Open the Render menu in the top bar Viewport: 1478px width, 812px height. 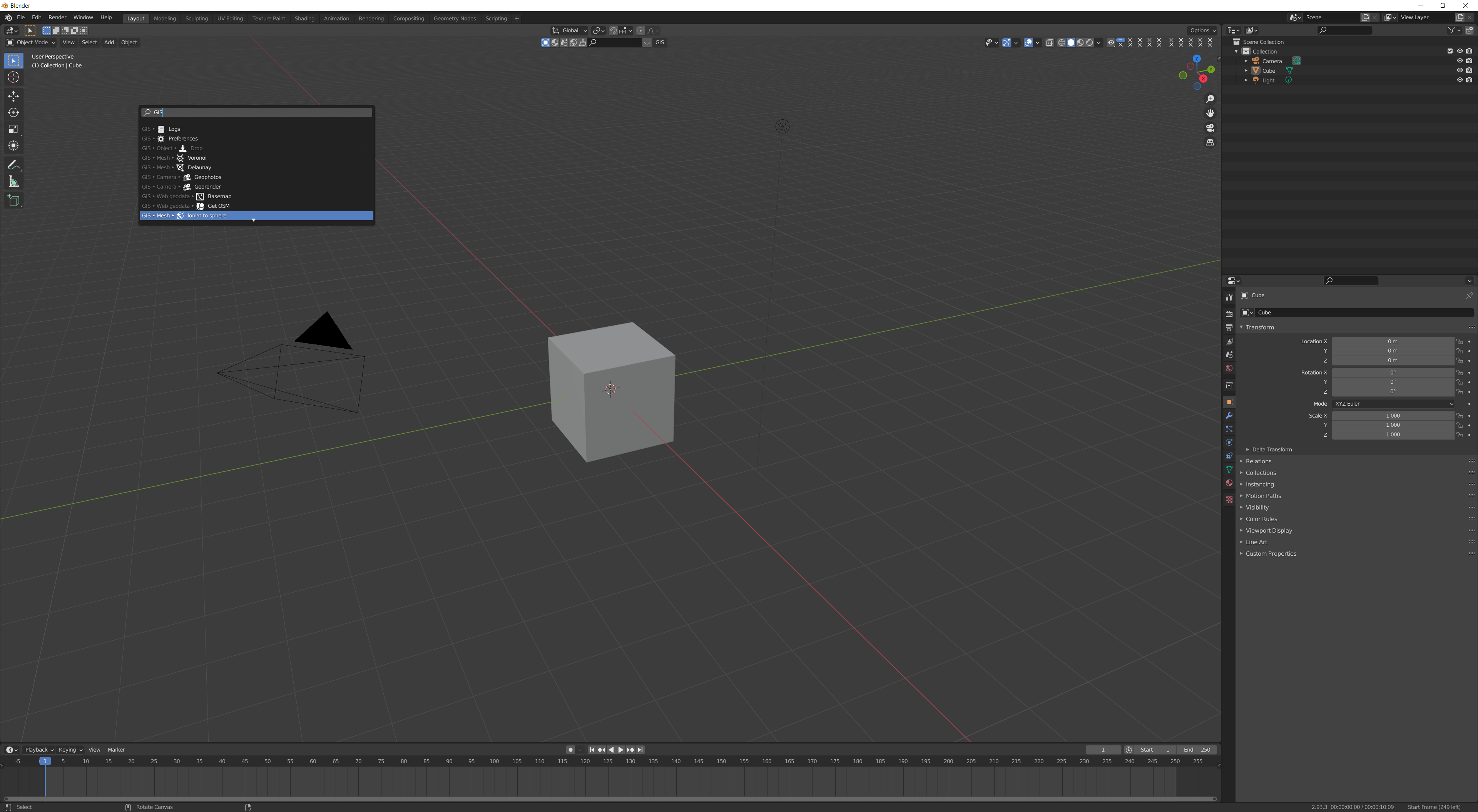click(57, 17)
